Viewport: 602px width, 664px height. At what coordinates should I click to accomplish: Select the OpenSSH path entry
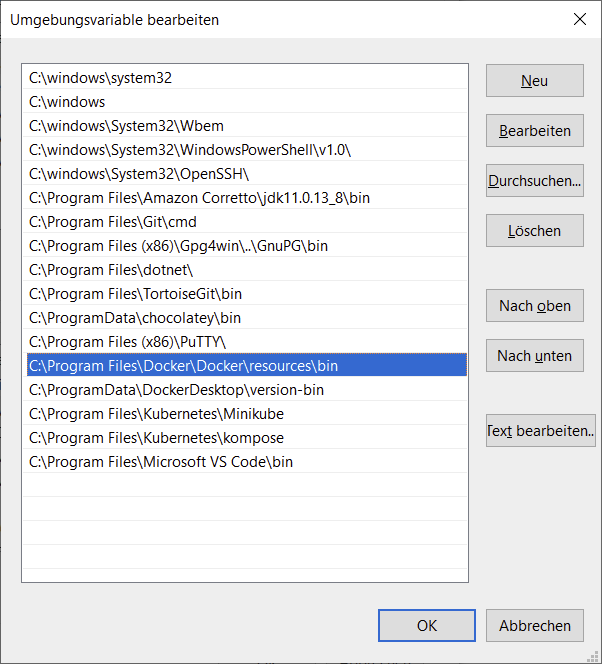(245, 174)
